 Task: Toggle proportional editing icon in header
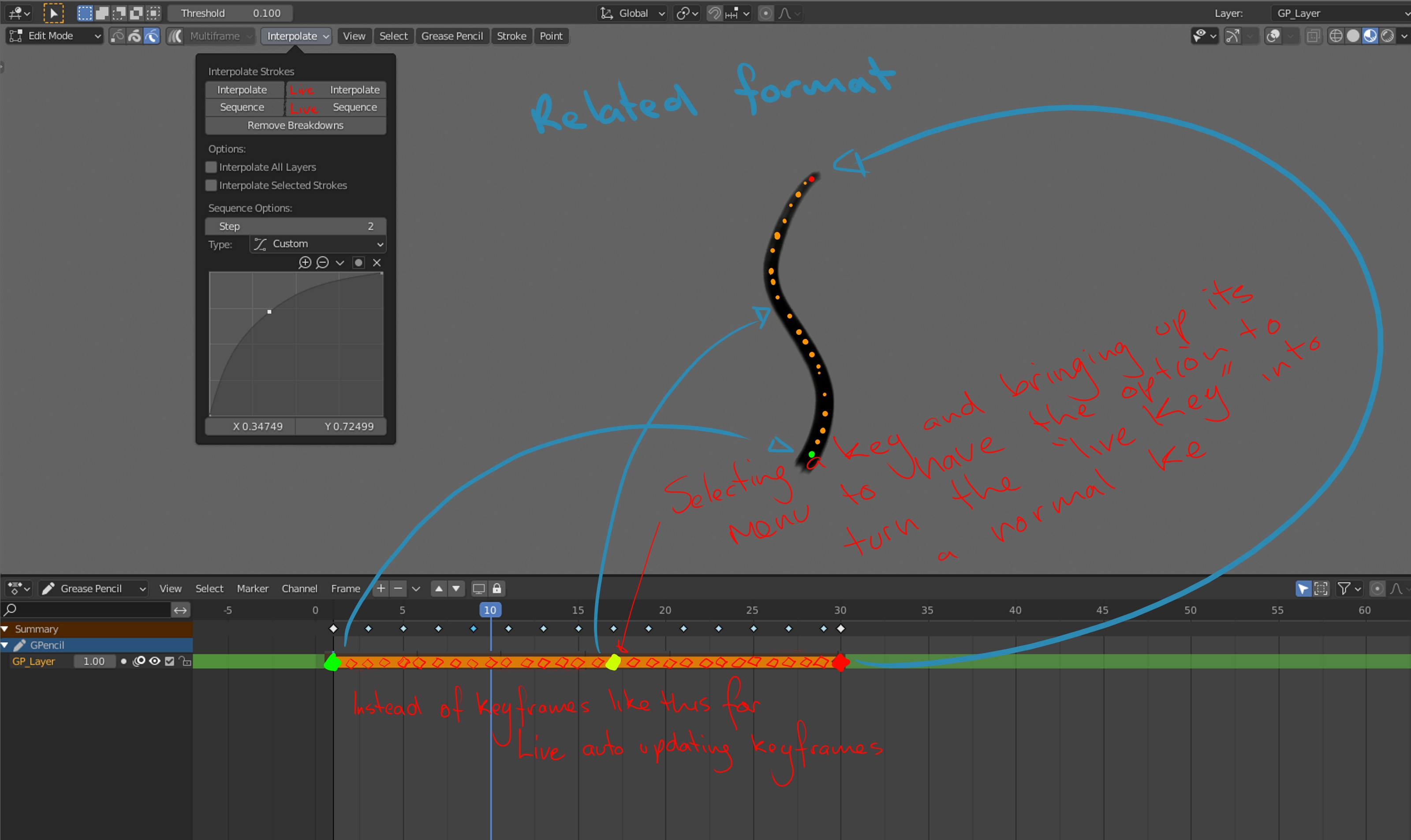pos(765,13)
